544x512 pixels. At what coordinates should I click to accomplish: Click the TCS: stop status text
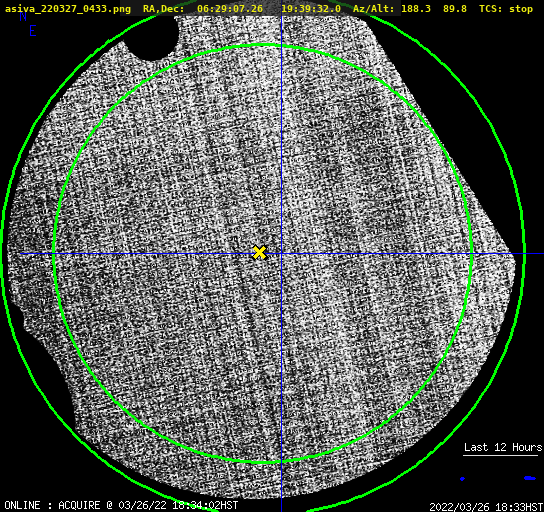[x=506, y=9]
